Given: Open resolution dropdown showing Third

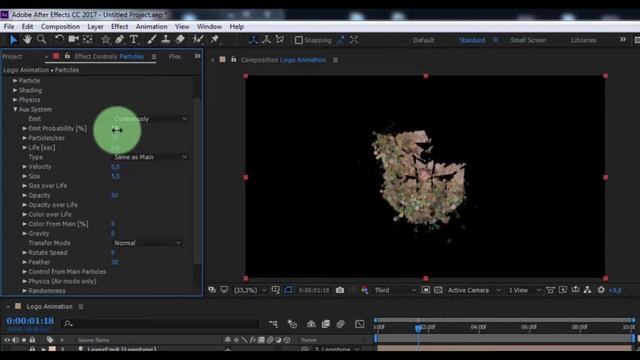Looking at the screenshot, I should pyautogui.click(x=395, y=290).
